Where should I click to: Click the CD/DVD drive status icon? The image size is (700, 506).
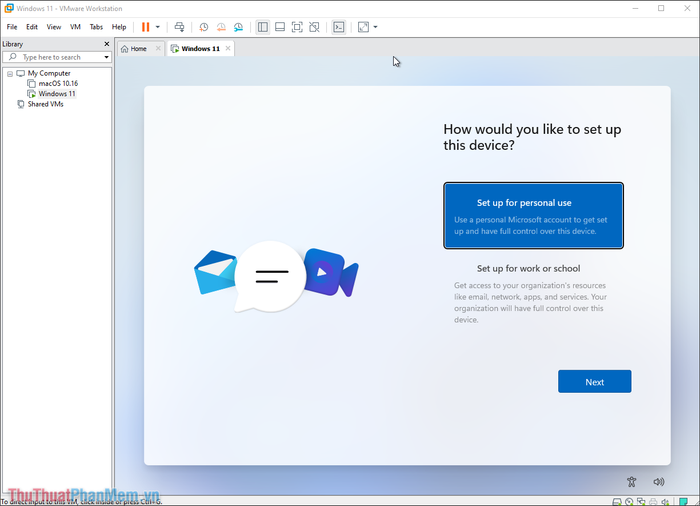629,502
